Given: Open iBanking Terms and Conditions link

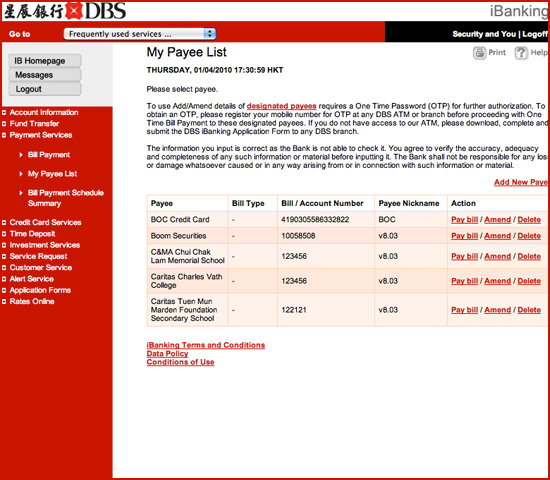Looking at the screenshot, I should coord(206,345).
